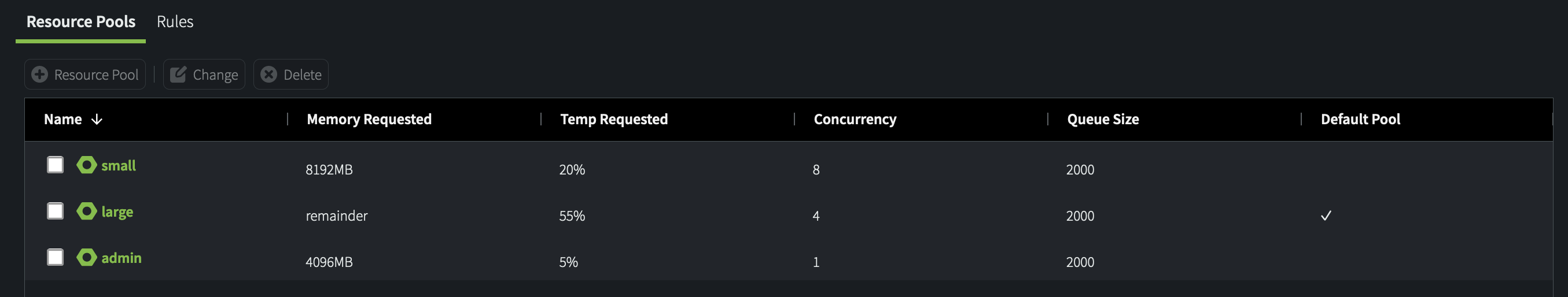Click the hexagon icon next to large
The height and width of the screenshot is (297, 1568).
pos(86,211)
